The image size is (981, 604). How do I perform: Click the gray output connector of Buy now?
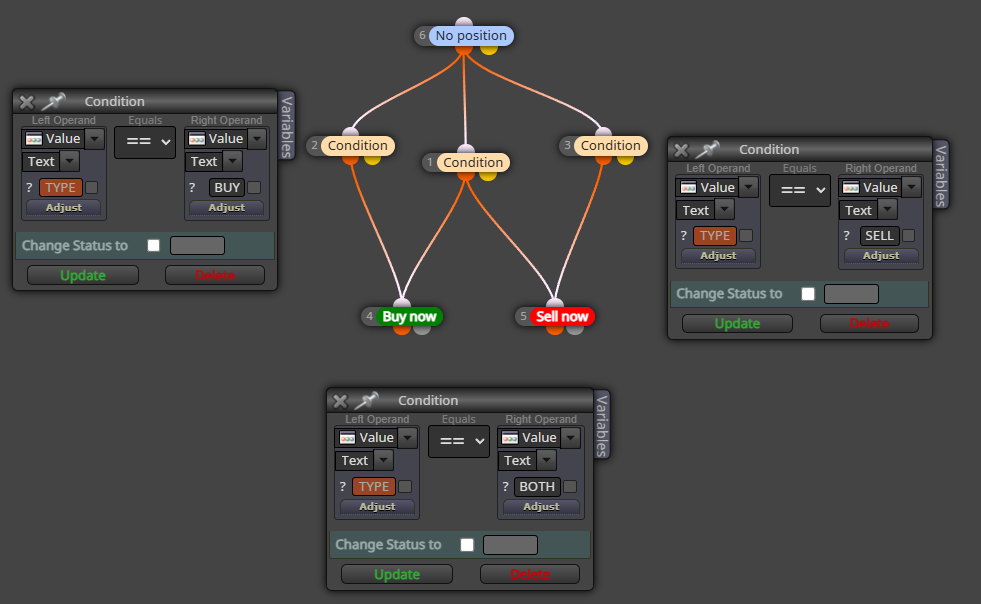pos(422,329)
